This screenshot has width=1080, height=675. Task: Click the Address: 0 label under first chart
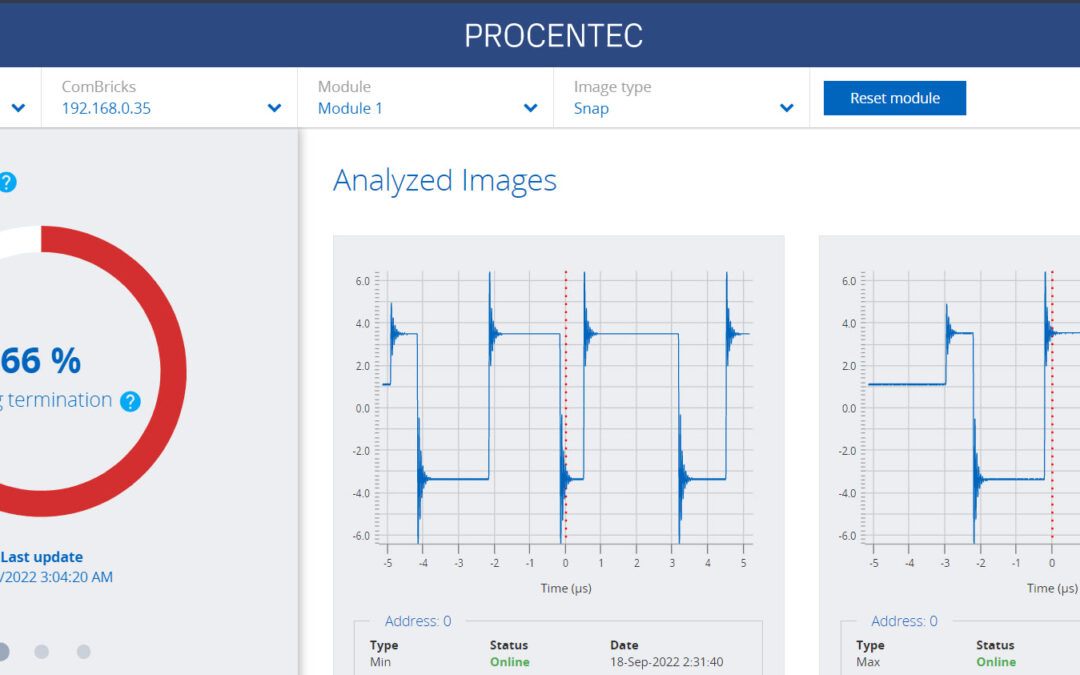[x=417, y=621]
